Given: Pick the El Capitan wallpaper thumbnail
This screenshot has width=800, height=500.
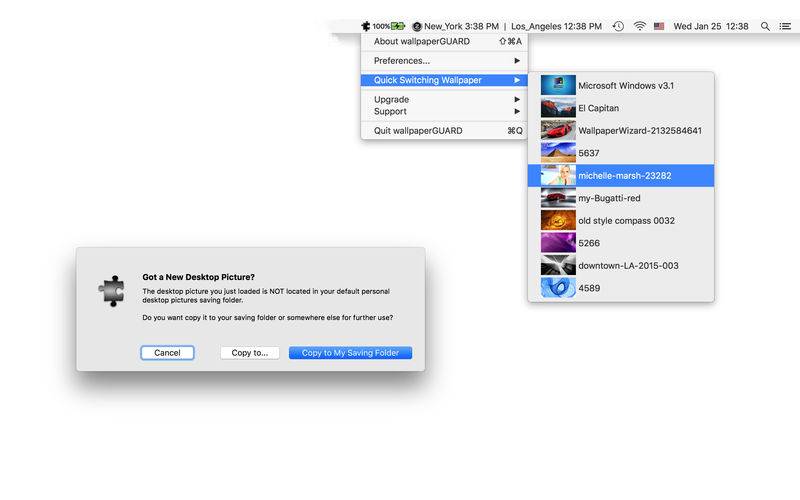Looking at the screenshot, I should pos(558,108).
